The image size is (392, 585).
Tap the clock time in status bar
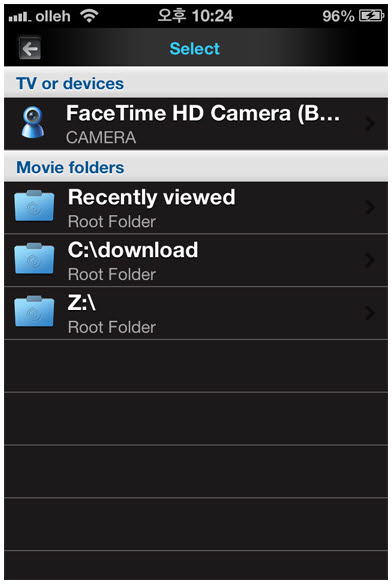point(195,16)
